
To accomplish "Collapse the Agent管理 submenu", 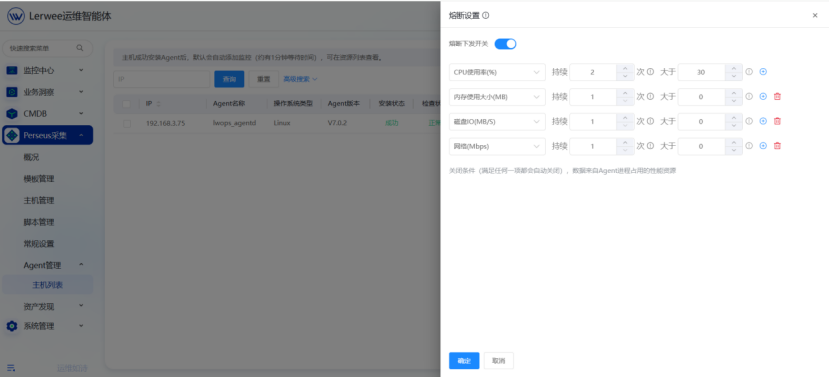I will (x=81, y=265).
